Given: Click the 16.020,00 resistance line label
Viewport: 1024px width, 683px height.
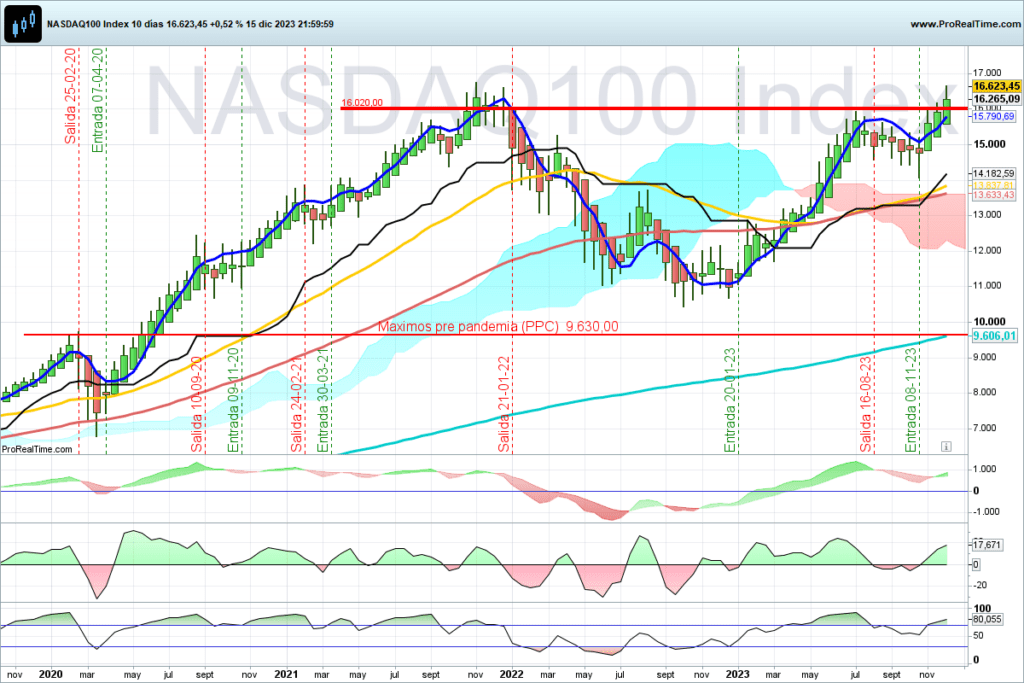Looking at the screenshot, I should [x=362, y=103].
